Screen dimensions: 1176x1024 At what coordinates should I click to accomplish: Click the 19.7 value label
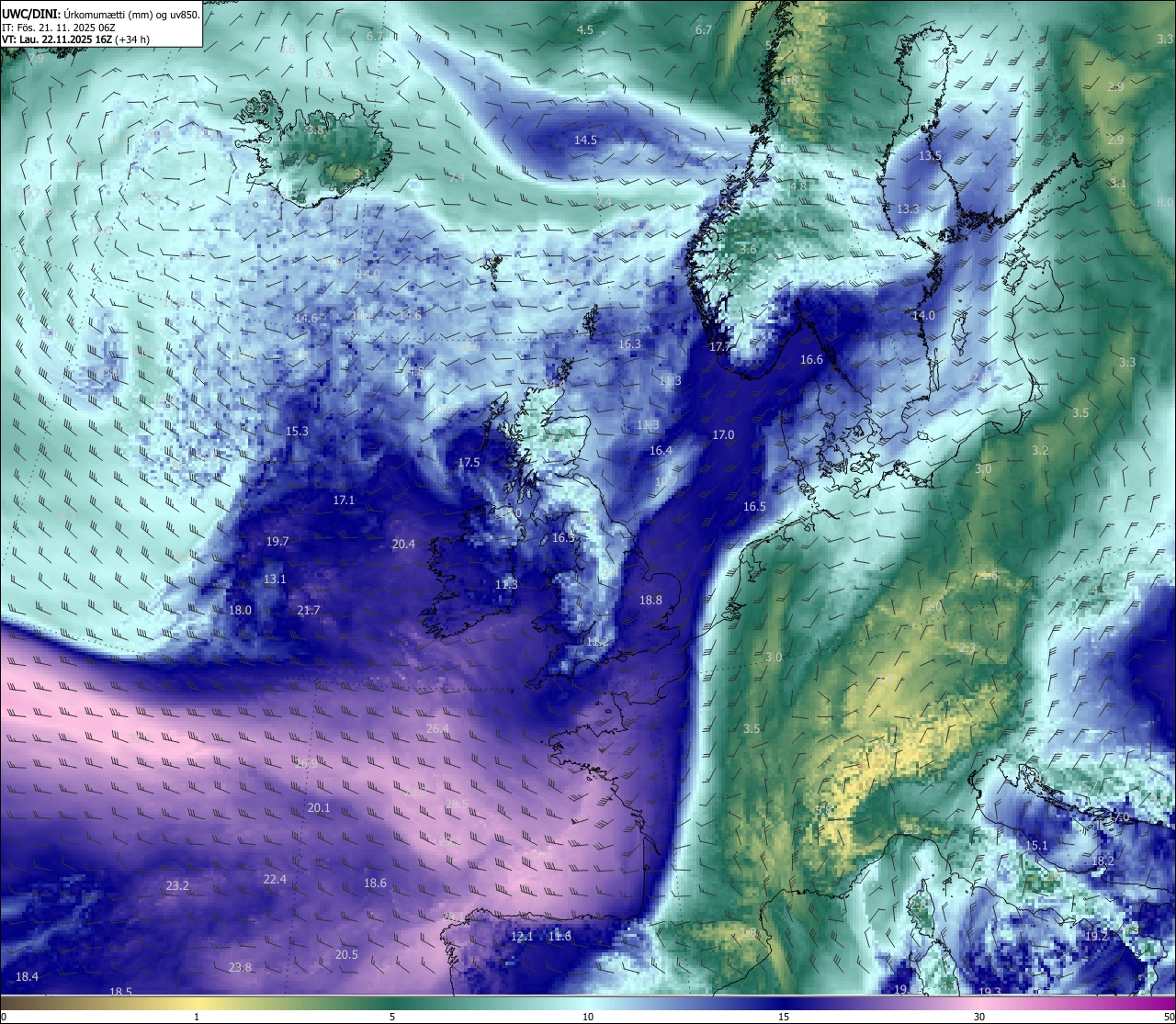(277, 542)
